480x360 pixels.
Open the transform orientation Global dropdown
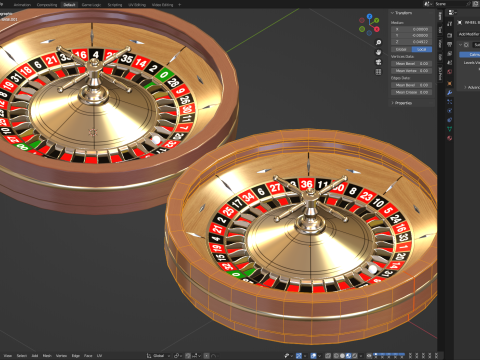coord(159,356)
